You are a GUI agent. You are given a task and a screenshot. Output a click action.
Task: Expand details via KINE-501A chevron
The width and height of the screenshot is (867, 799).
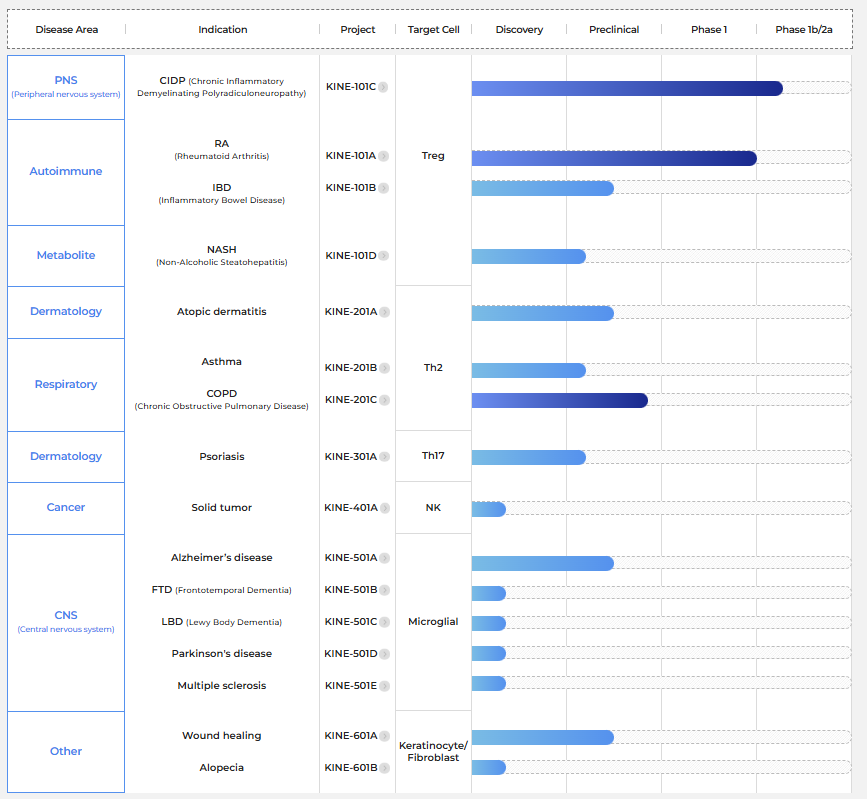pyautogui.click(x=384, y=558)
